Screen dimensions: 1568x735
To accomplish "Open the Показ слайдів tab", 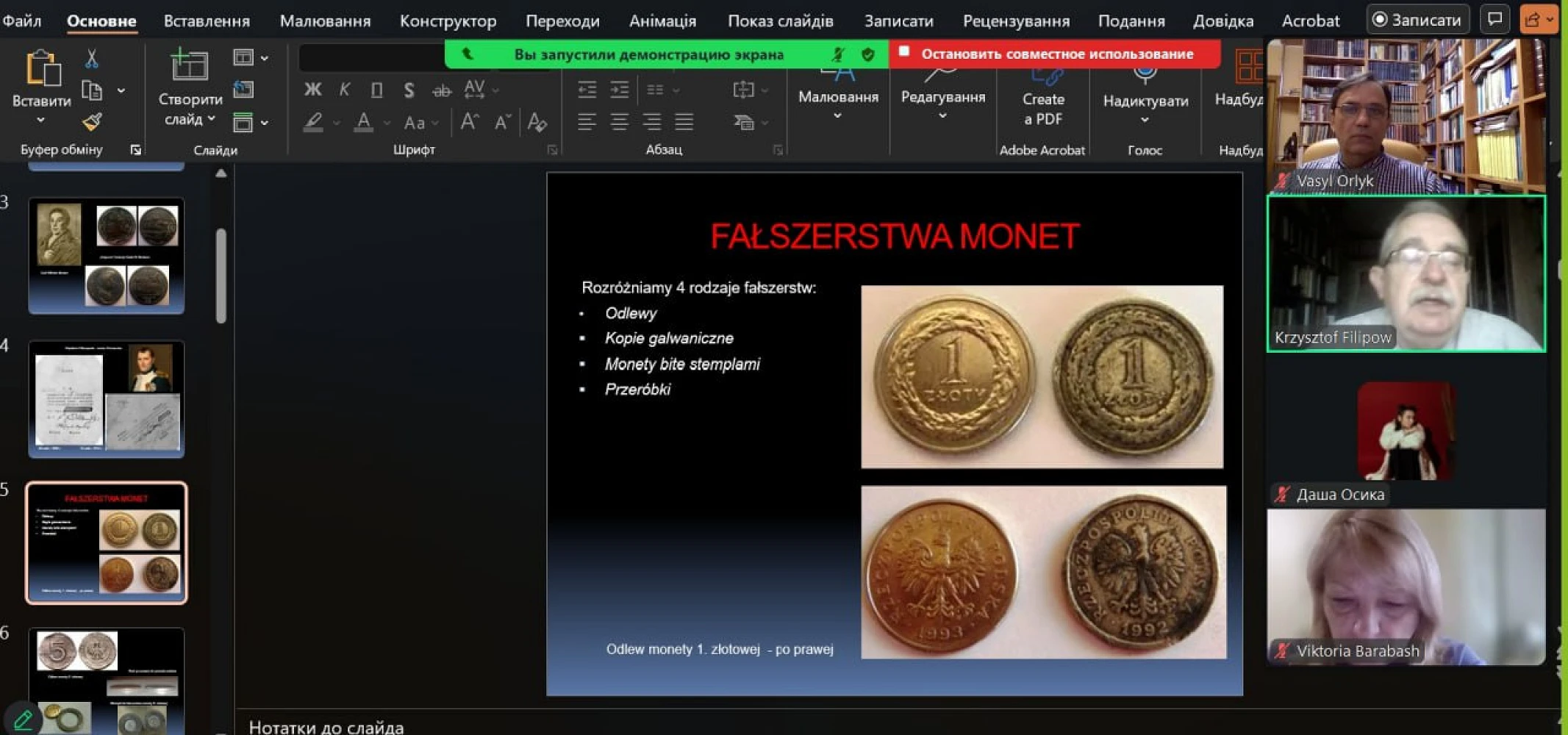I will click(780, 21).
